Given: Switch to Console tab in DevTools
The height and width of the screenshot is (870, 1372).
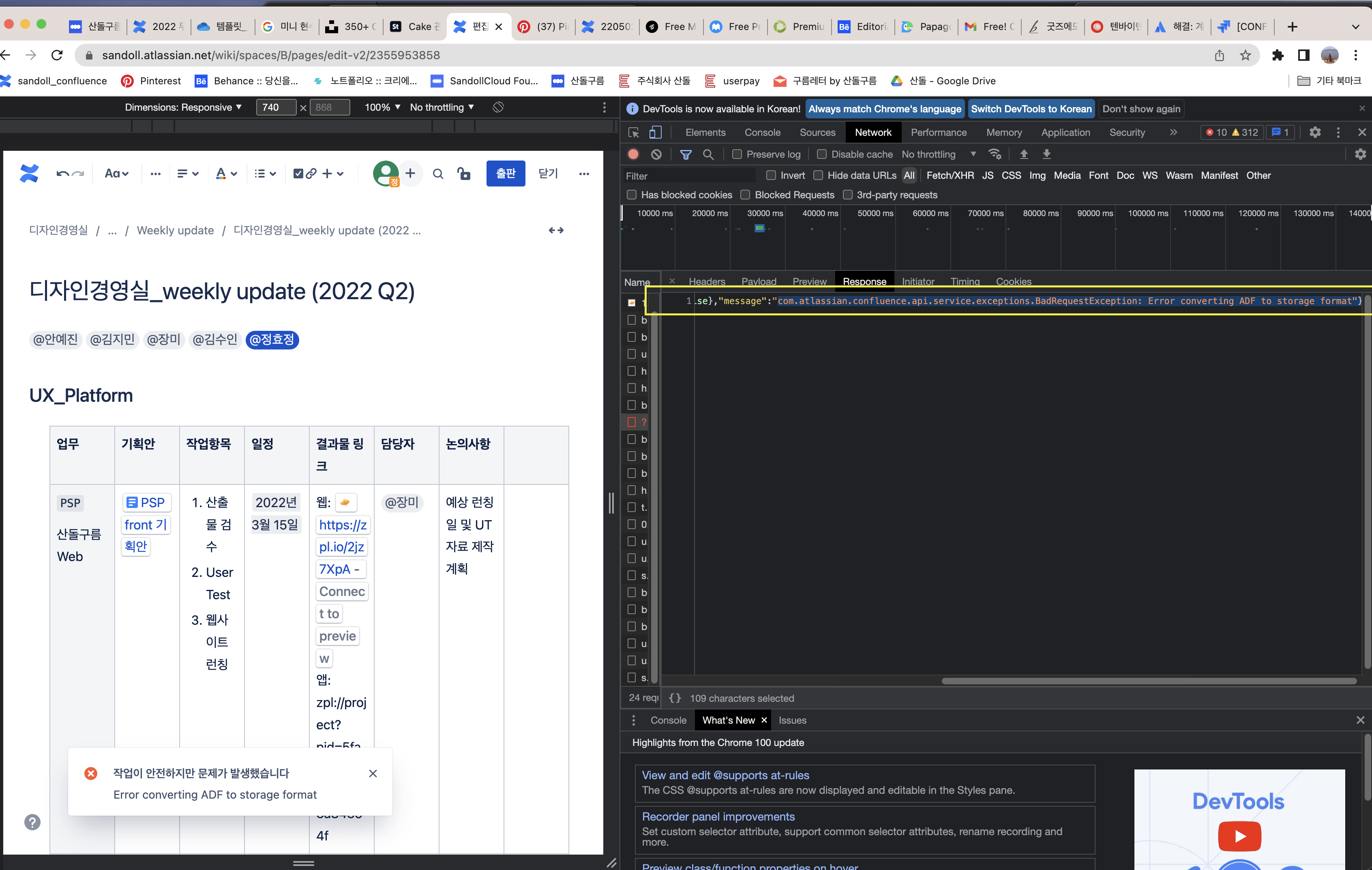Looking at the screenshot, I should tap(762, 132).
